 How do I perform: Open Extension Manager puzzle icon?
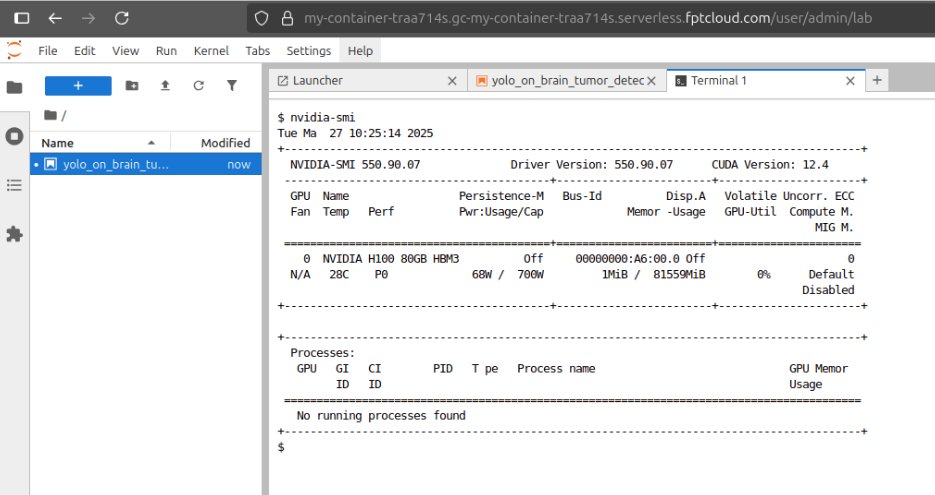14,234
